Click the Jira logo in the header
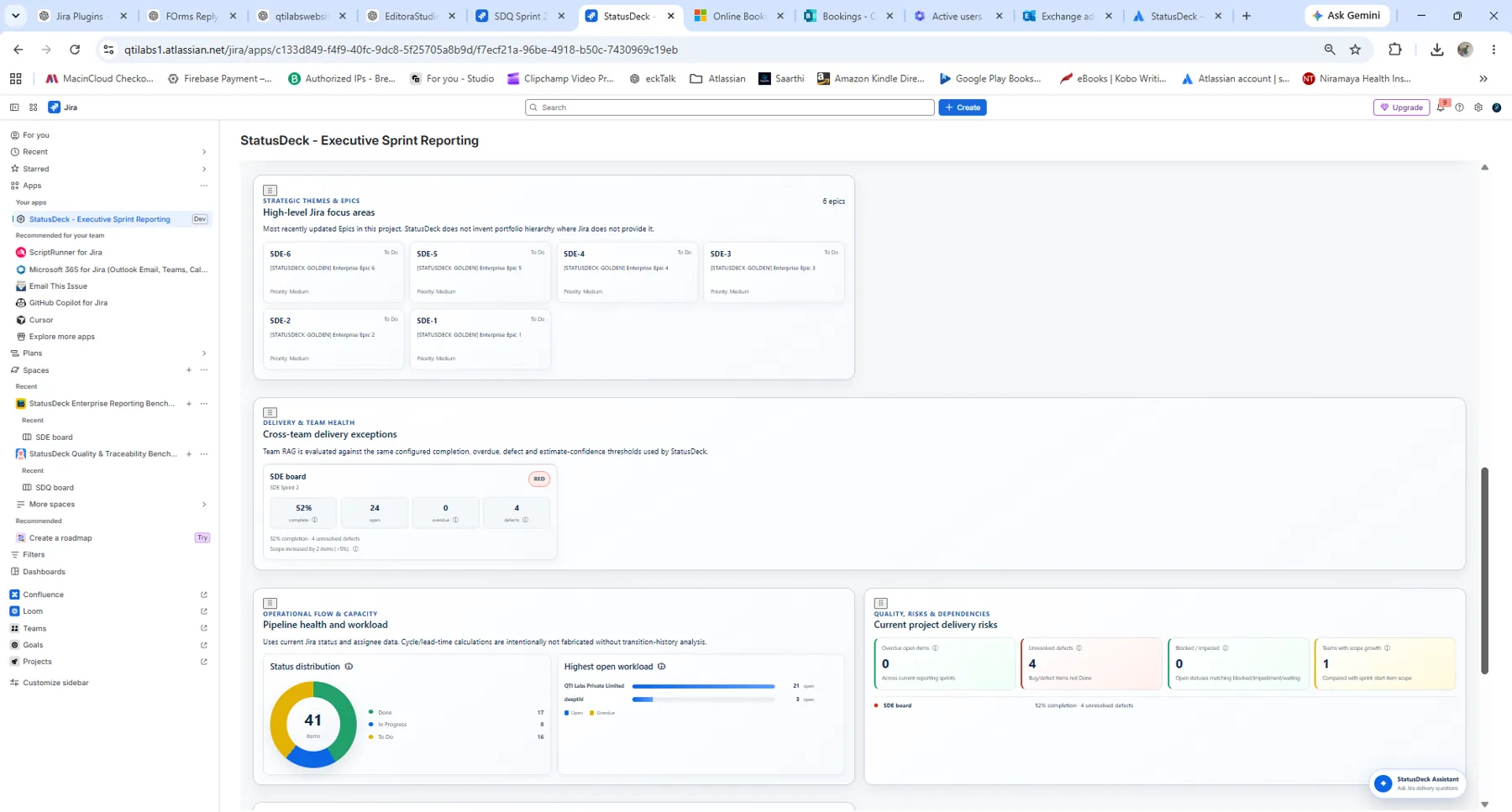Image resolution: width=1512 pixels, height=812 pixels. 63,107
